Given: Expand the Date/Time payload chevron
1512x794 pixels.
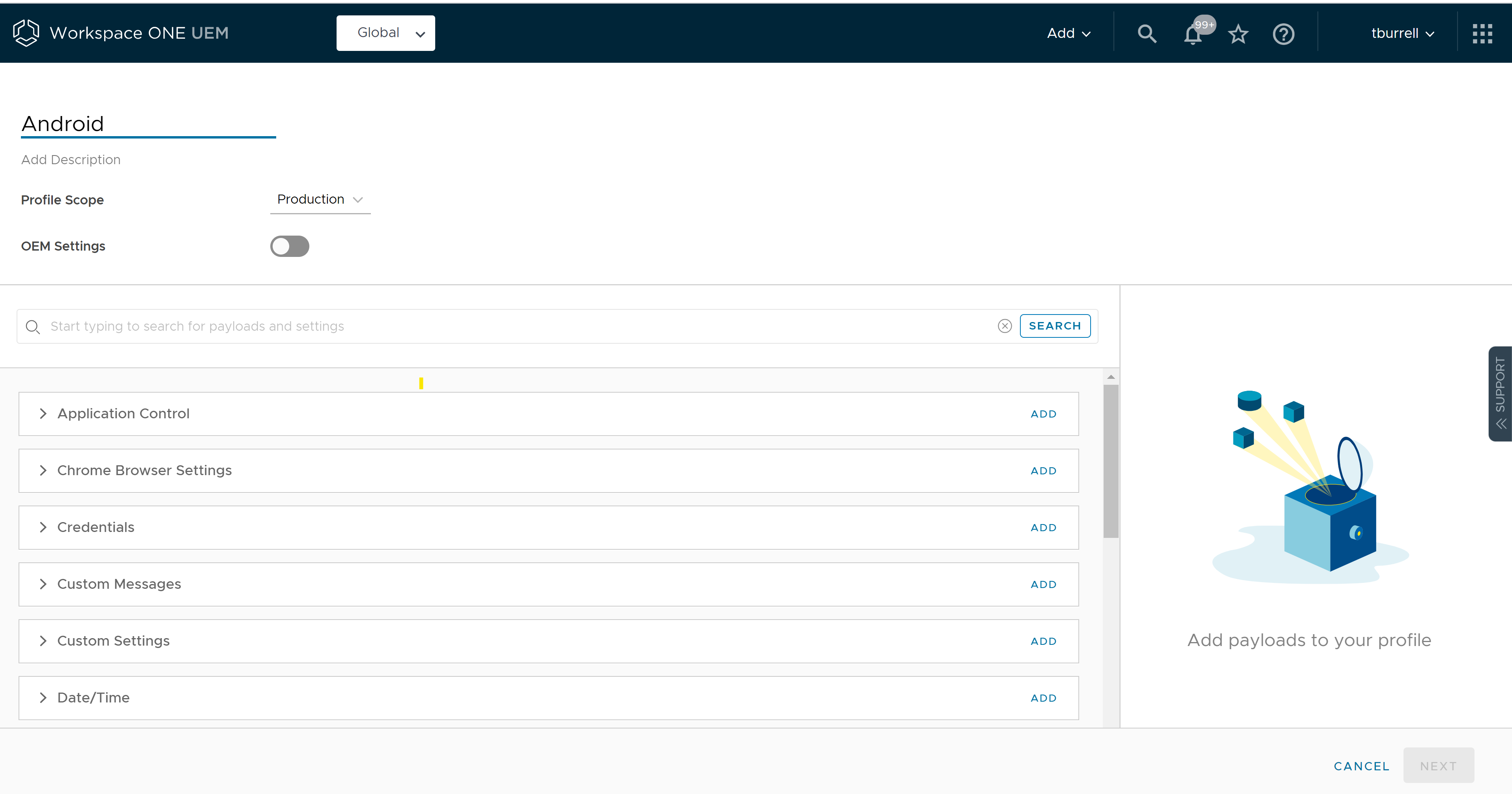Looking at the screenshot, I should [x=43, y=698].
